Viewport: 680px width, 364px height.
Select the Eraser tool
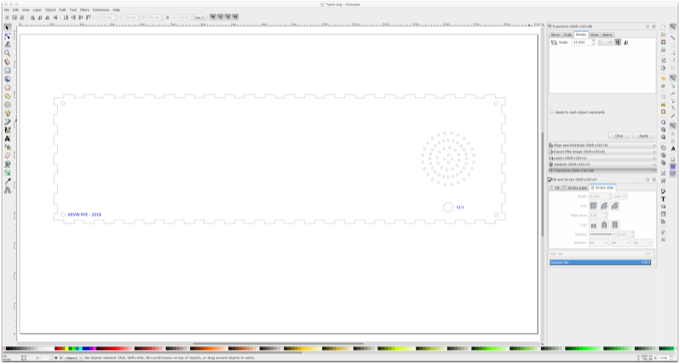[7, 155]
